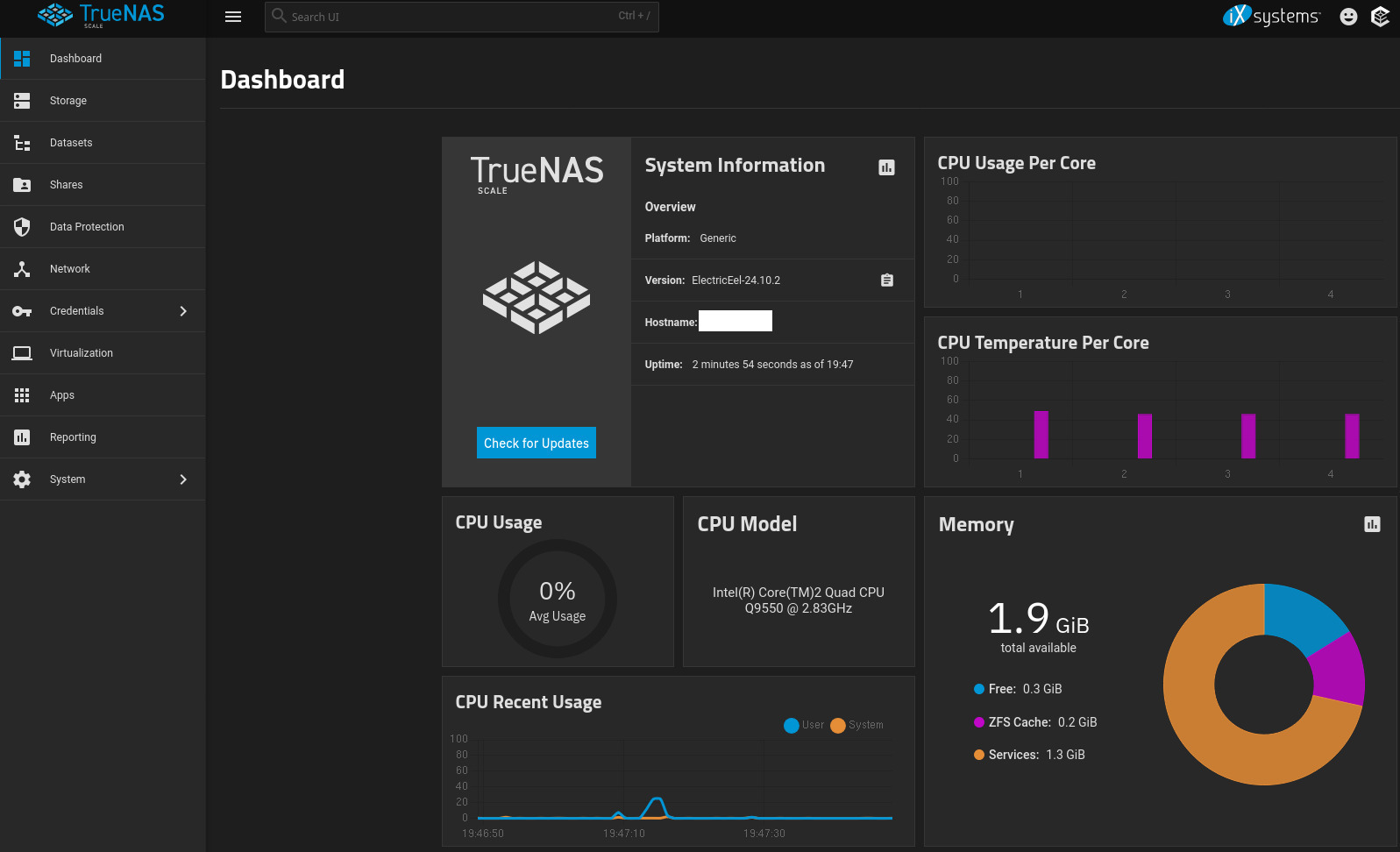Viewport: 1400px width, 852px height.
Task: Open the feedback smiley icon
Action: (x=1348, y=17)
